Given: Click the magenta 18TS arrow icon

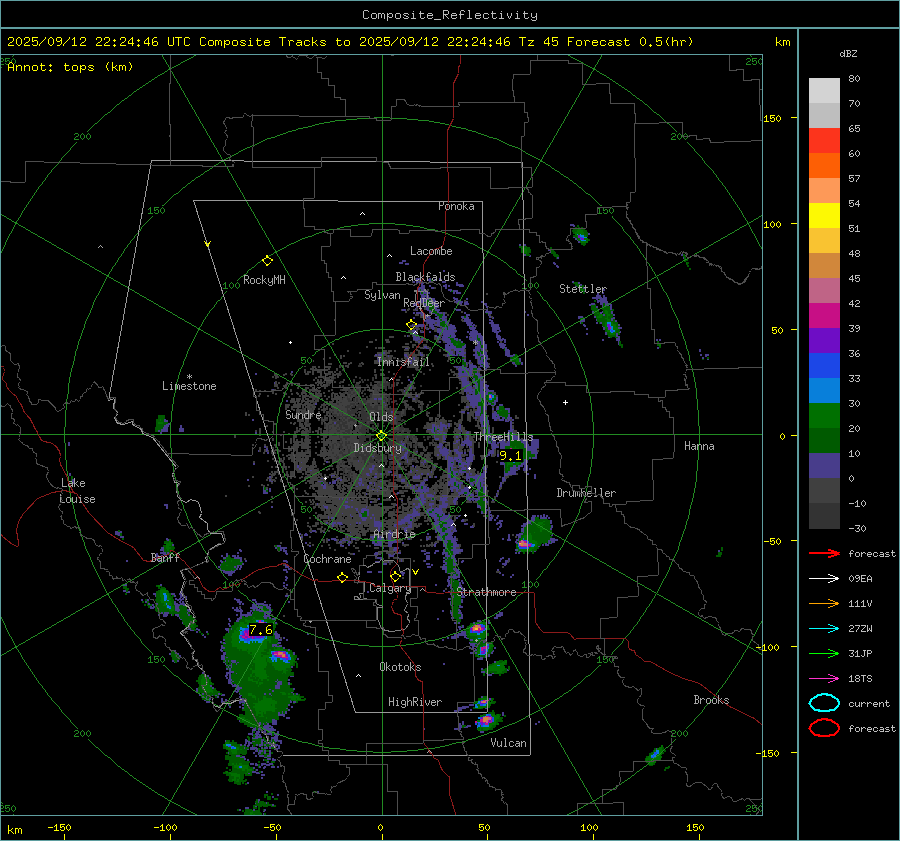Looking at the screenshot, I should pos(824,679).
